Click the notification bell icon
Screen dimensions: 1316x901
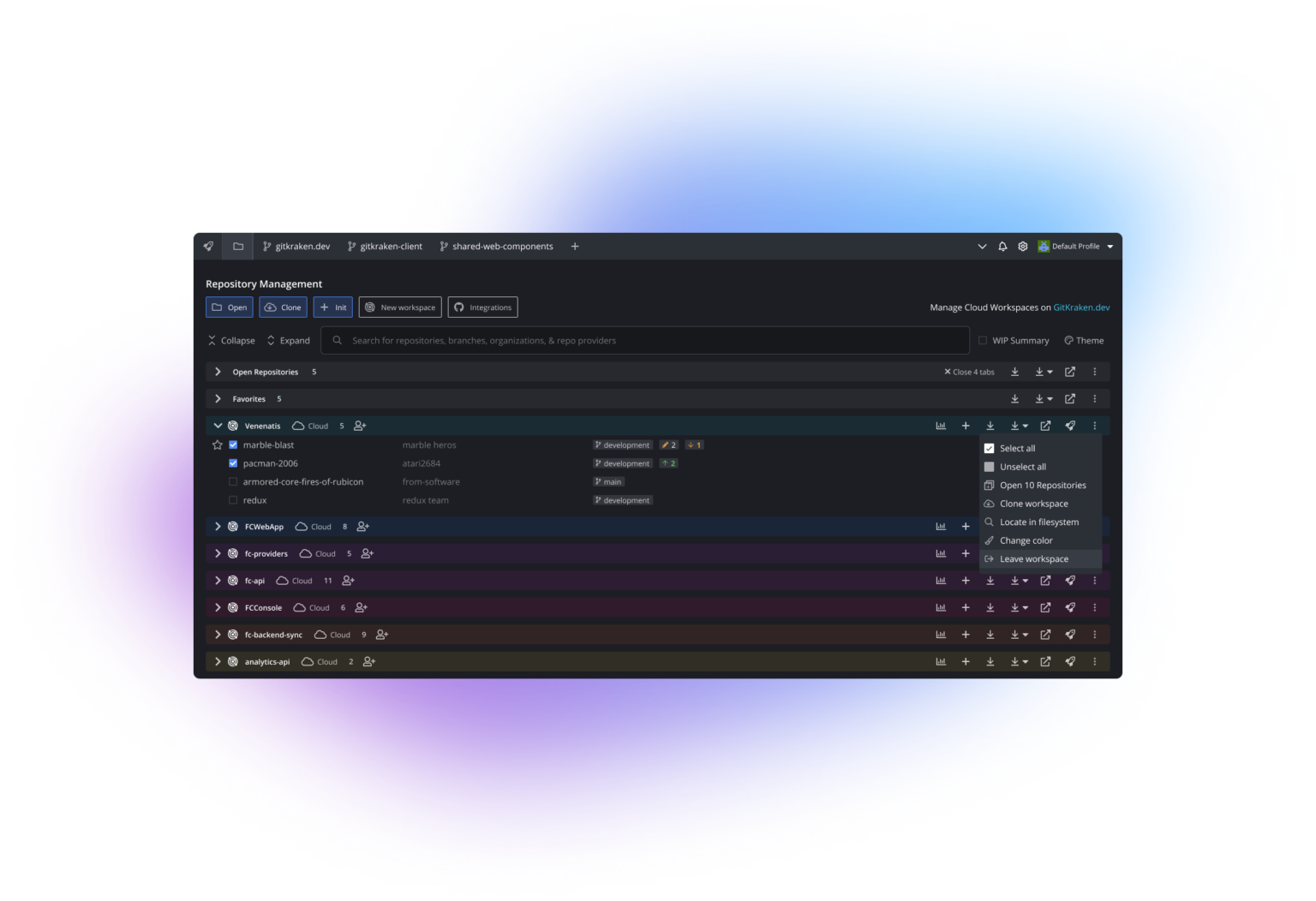click(1002, 247)
